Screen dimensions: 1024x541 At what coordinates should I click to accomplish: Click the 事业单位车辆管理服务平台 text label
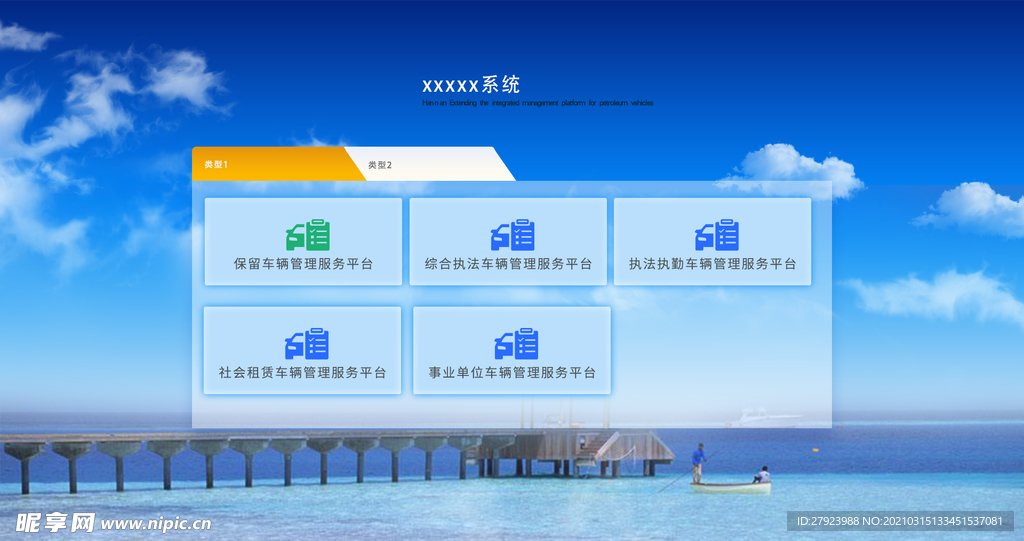click(x=512, y=373)
